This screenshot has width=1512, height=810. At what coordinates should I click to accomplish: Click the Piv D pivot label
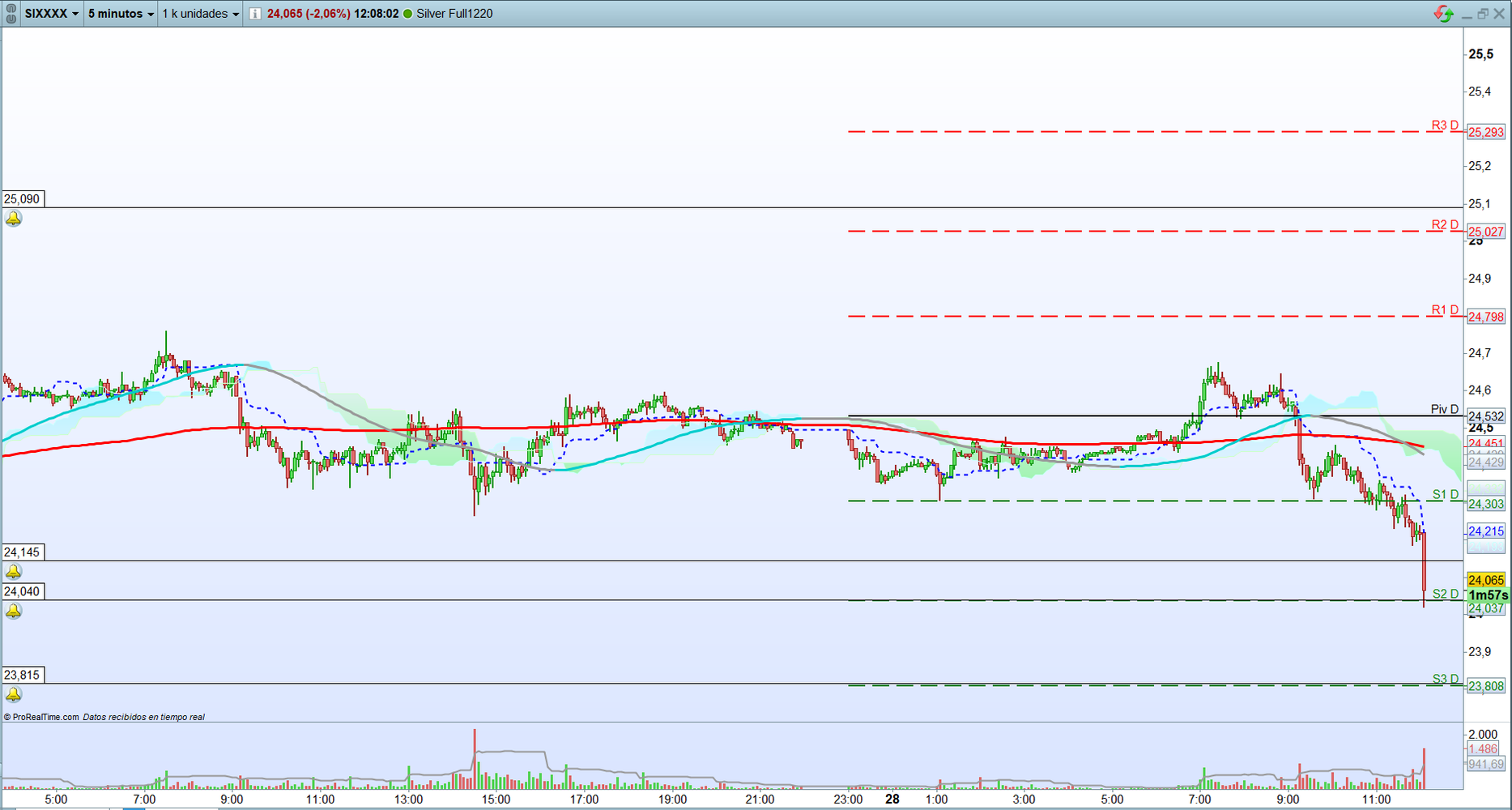point(1444,410)
